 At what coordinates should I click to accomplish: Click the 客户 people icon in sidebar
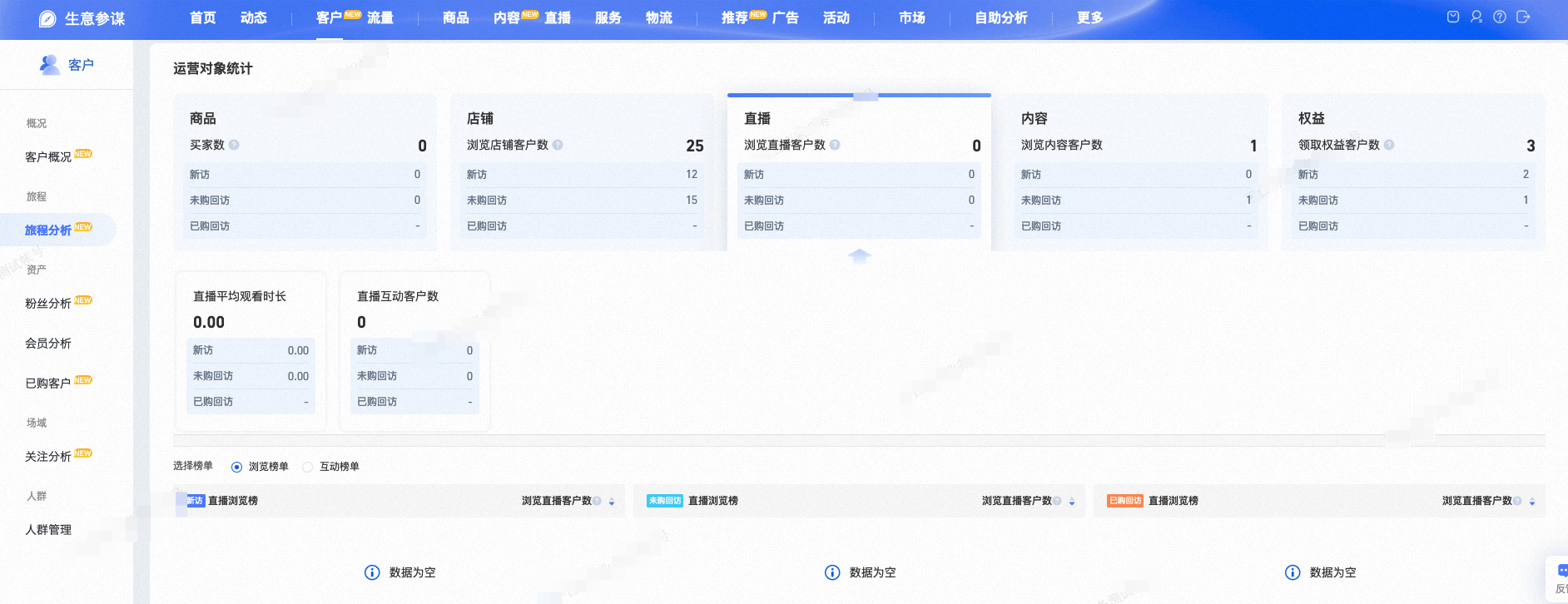49,64
